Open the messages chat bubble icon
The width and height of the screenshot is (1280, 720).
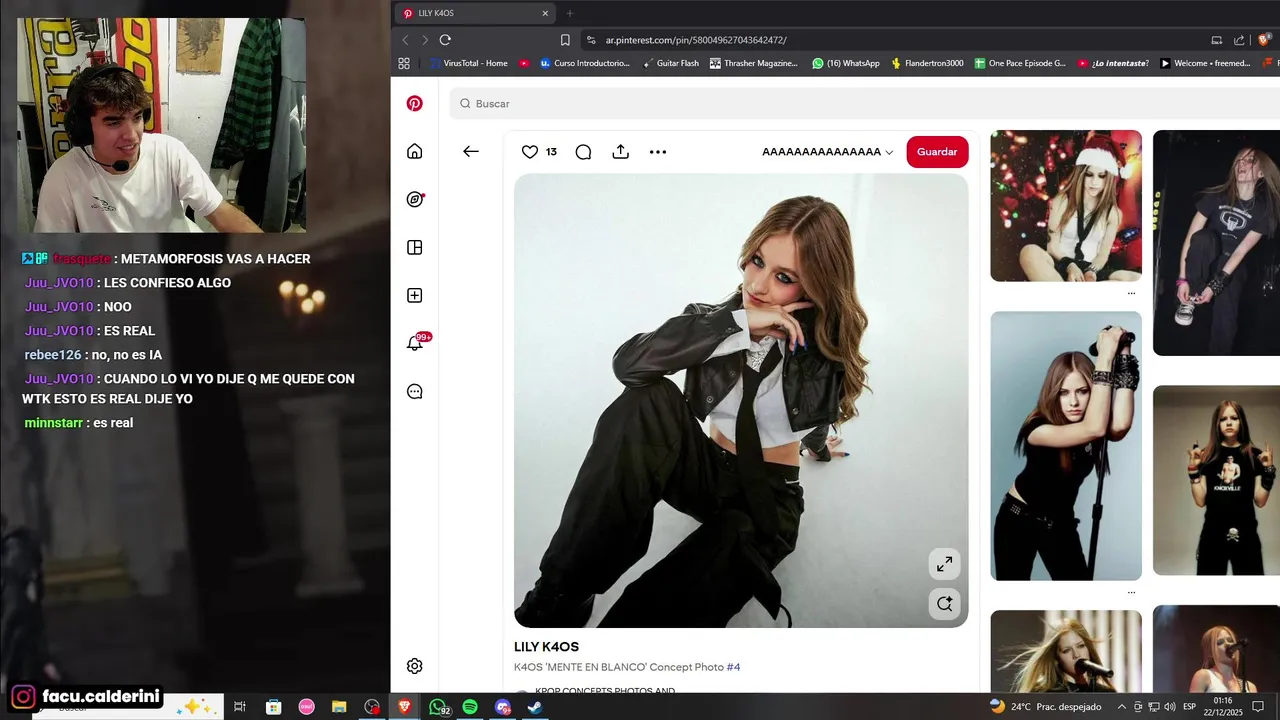tap(414, 391)
